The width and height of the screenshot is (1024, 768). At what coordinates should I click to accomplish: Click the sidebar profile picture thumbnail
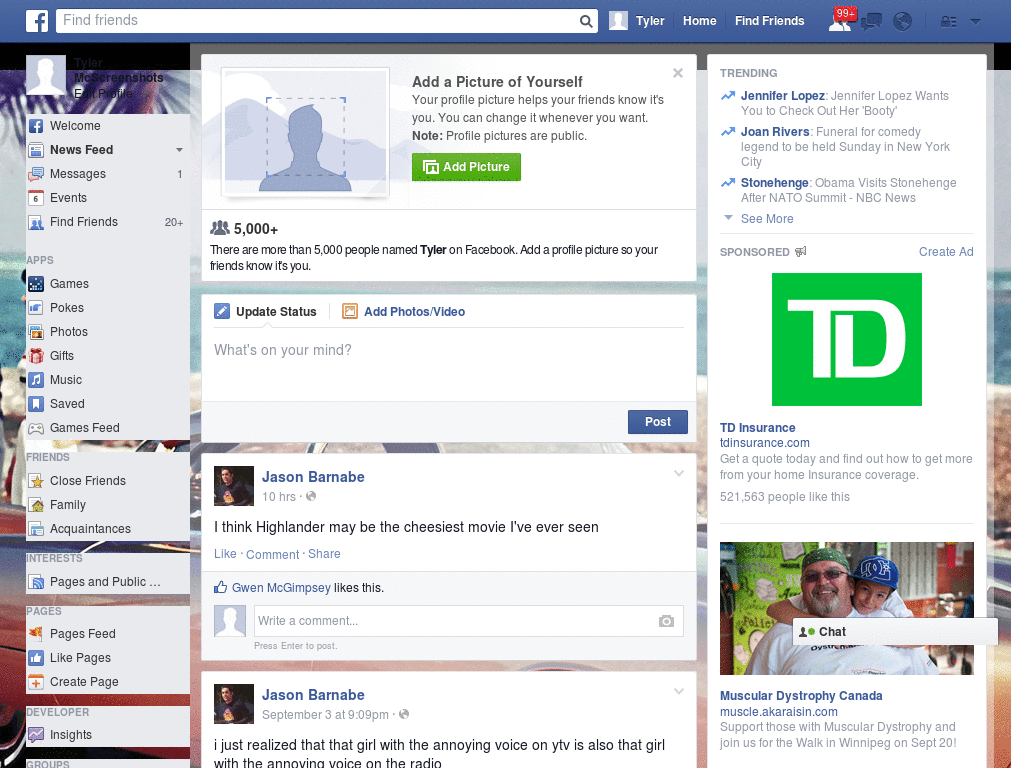(46, 74)
